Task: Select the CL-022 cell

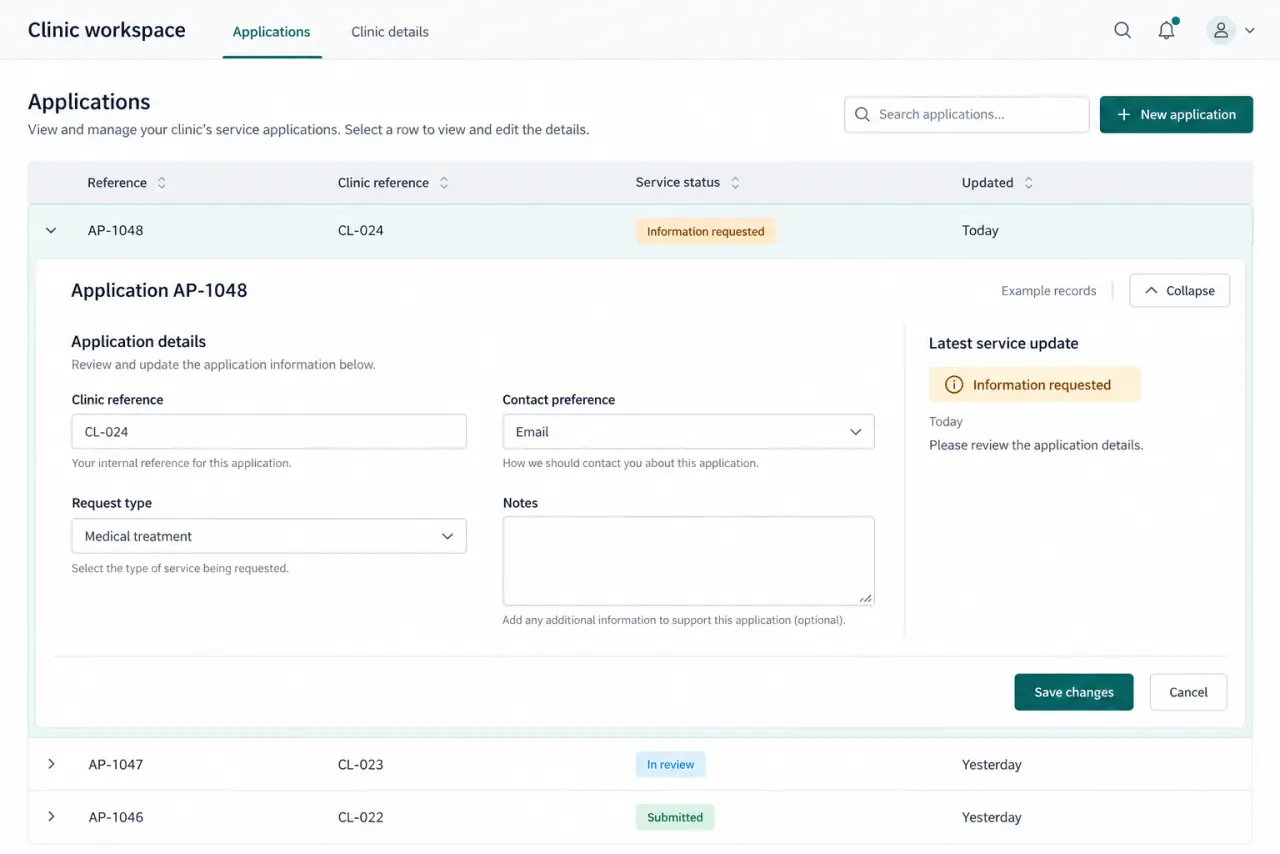Action: pyautogui.click(x=360, y=817)
